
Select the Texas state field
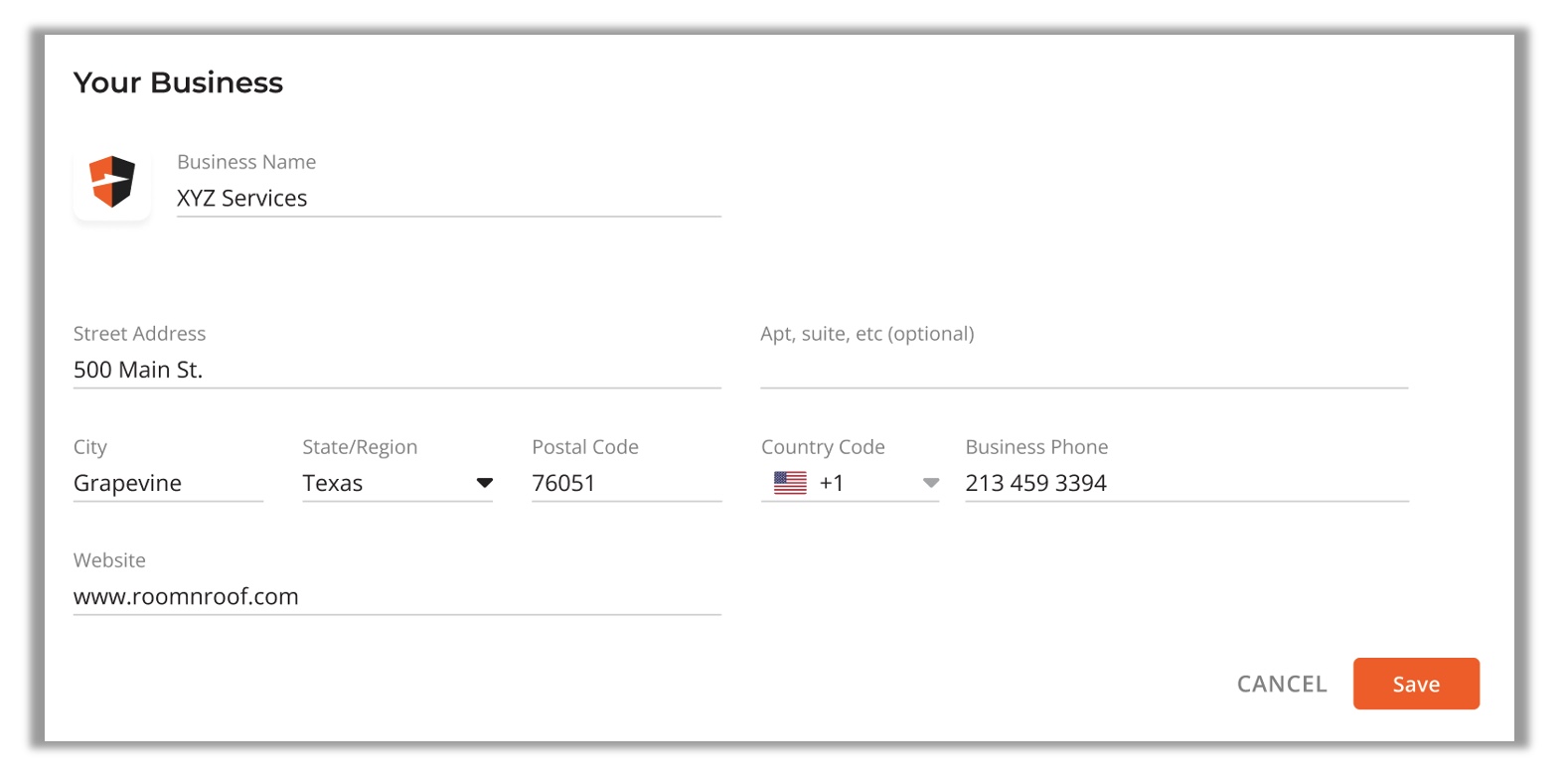397,483
